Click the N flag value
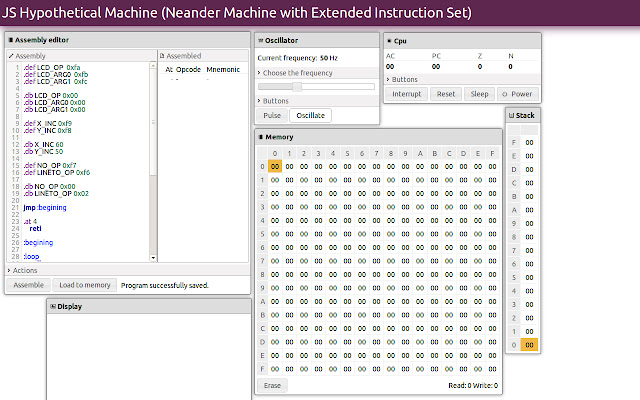This screenshot has width=640, height=400. point(510,67)
